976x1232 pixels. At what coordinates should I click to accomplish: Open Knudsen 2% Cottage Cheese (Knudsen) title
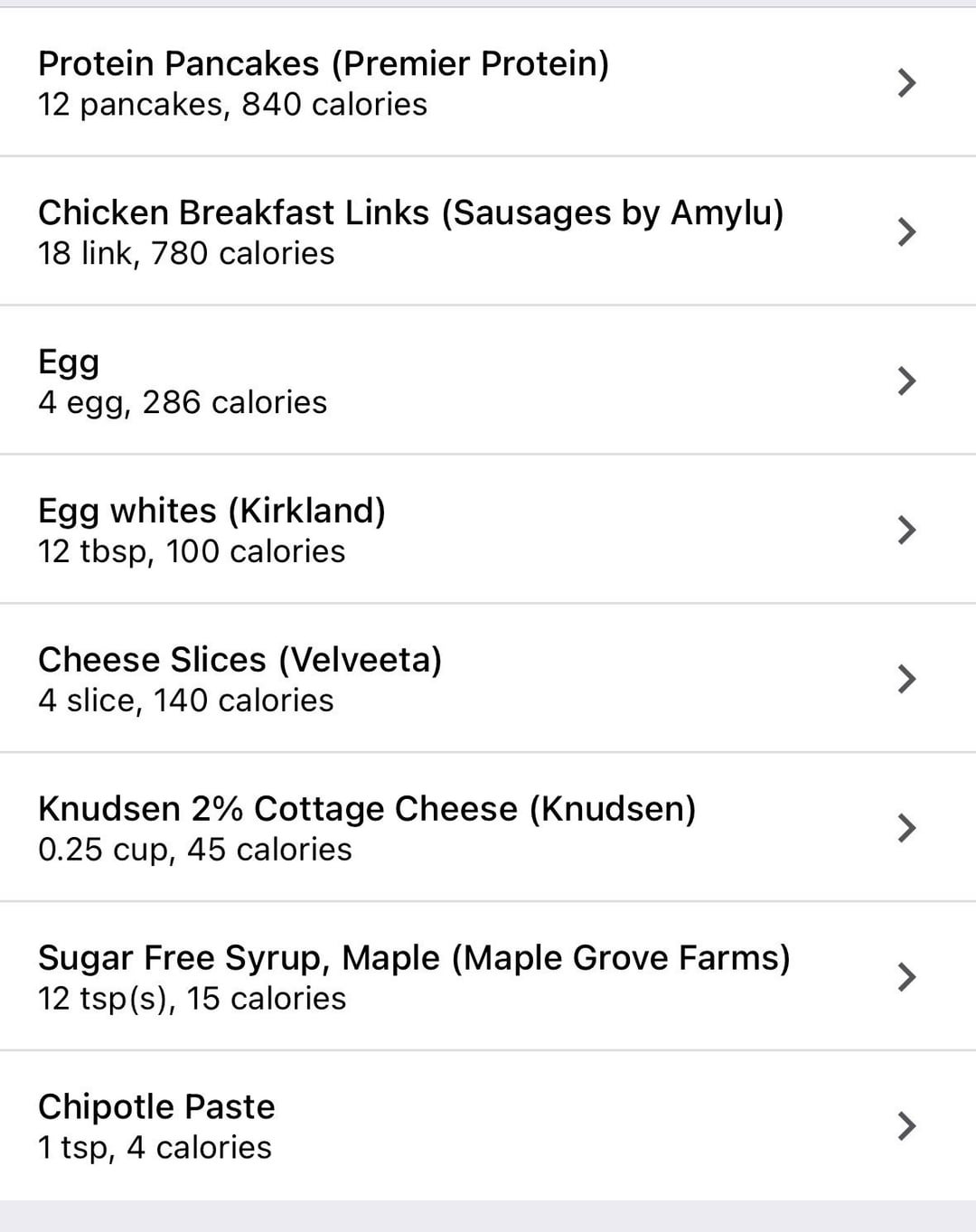[367, 809]
